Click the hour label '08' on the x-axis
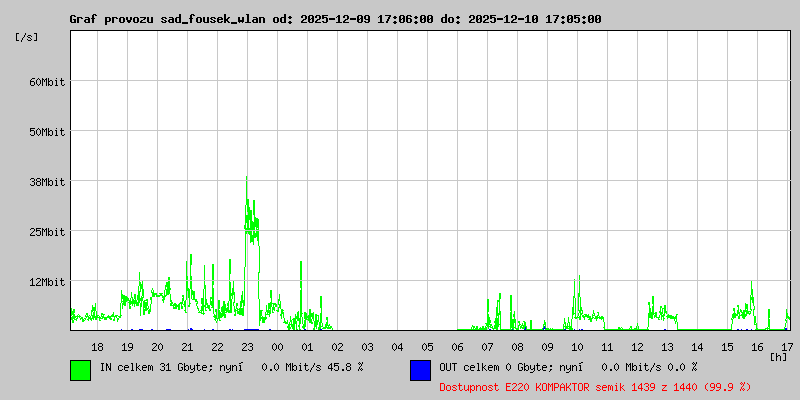Screen dimensions: 800x400 517,347
